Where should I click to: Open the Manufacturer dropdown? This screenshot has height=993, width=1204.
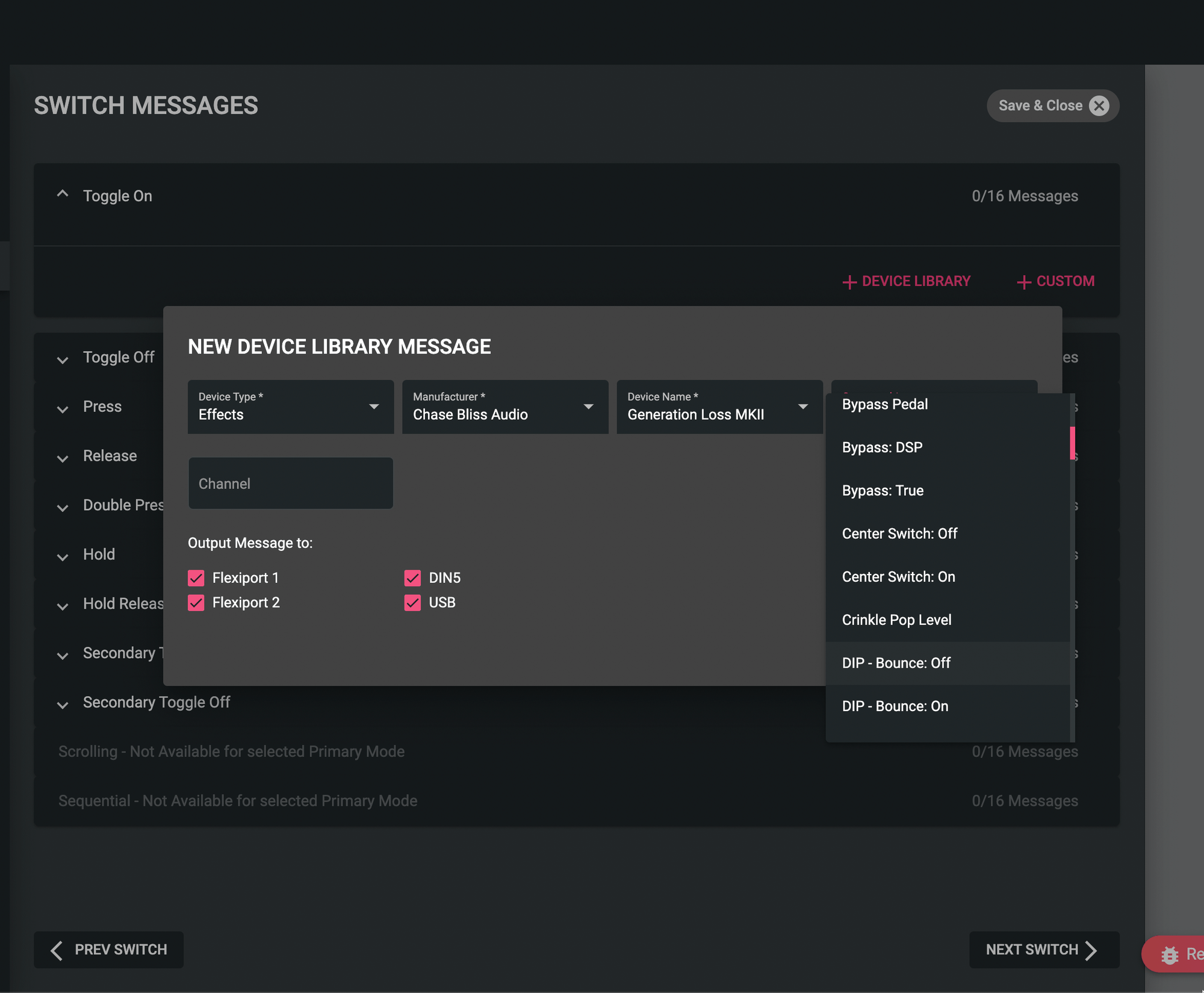tap(505, 407)
